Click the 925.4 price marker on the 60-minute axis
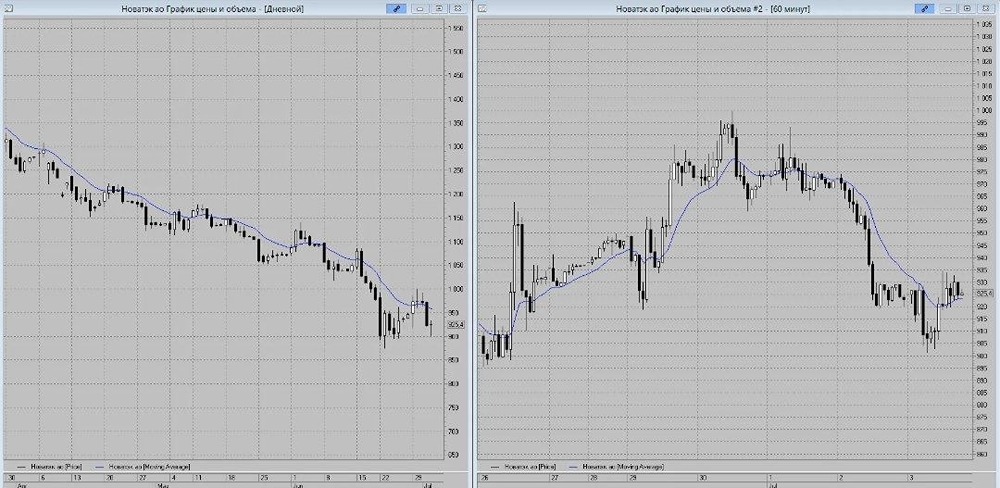 click(x=985, y=293)
